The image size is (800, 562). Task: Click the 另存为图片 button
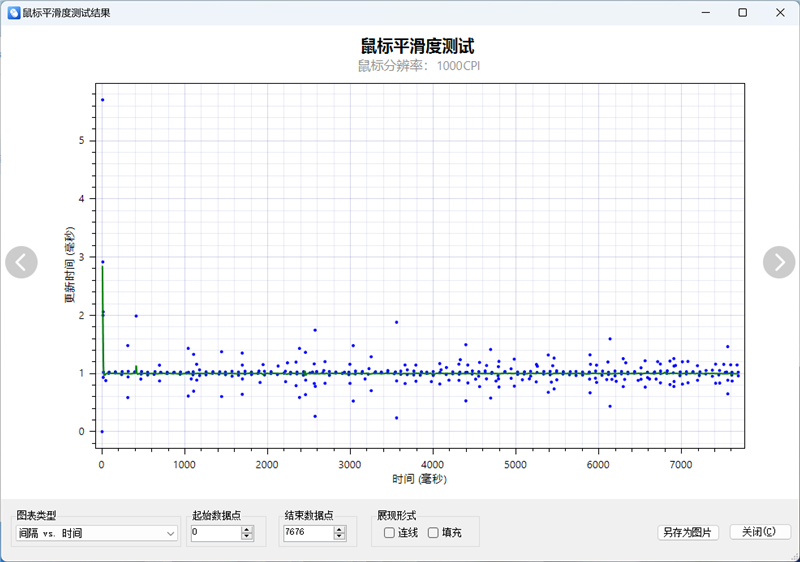click(688, 532)
